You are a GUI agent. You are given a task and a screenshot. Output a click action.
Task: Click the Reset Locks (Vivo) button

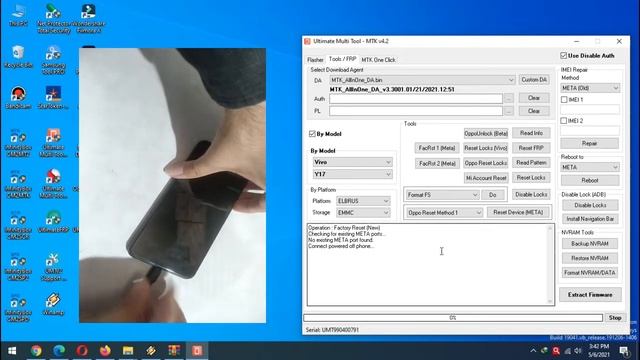(486, 148)
